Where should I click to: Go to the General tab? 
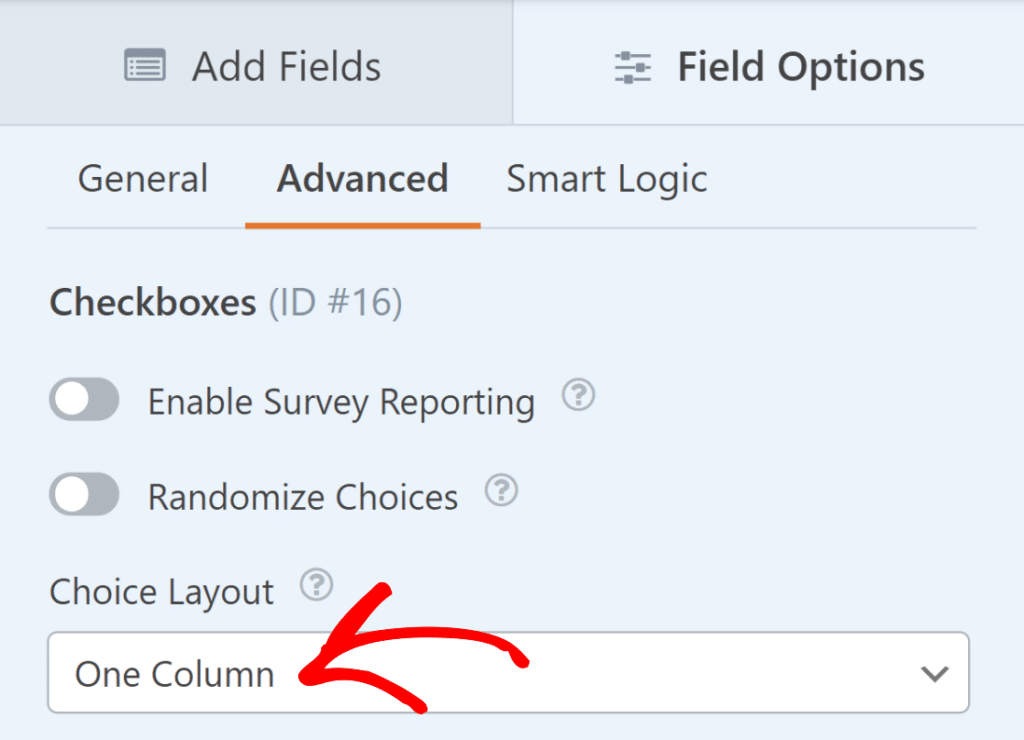pyautogui.click(x=142, y=178)
